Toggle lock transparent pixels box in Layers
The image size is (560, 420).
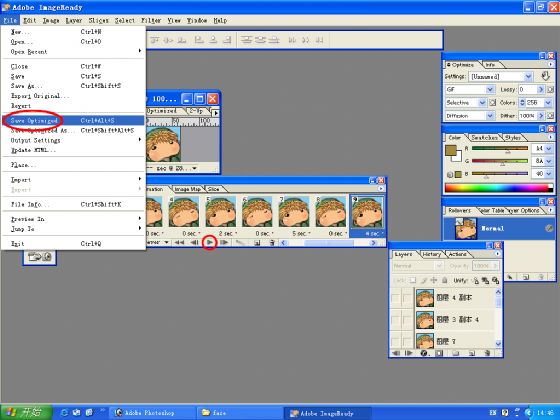pos(413,281)
